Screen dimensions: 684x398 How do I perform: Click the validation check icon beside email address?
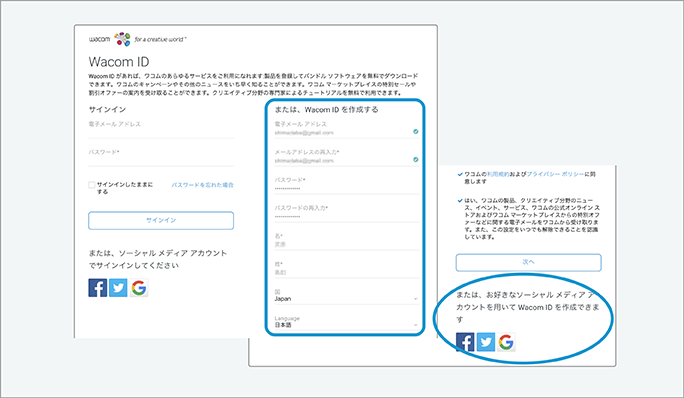[x=416, y=131]
